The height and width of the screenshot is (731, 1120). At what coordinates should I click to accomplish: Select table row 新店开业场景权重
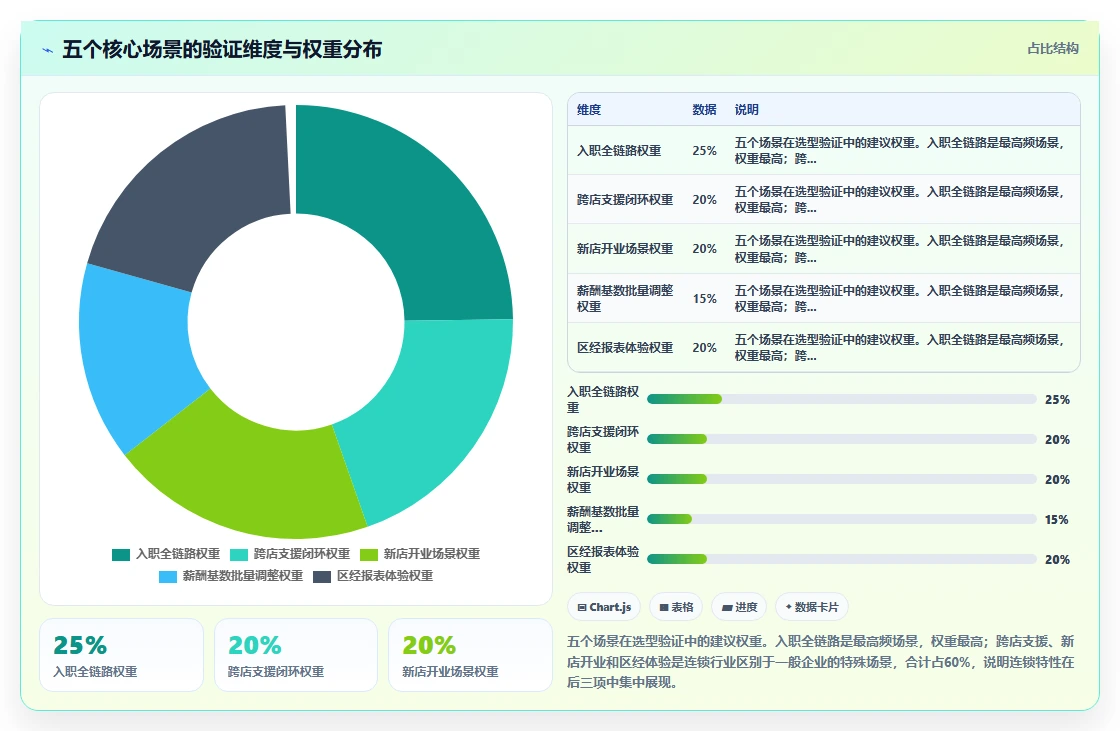coord(824,249)
